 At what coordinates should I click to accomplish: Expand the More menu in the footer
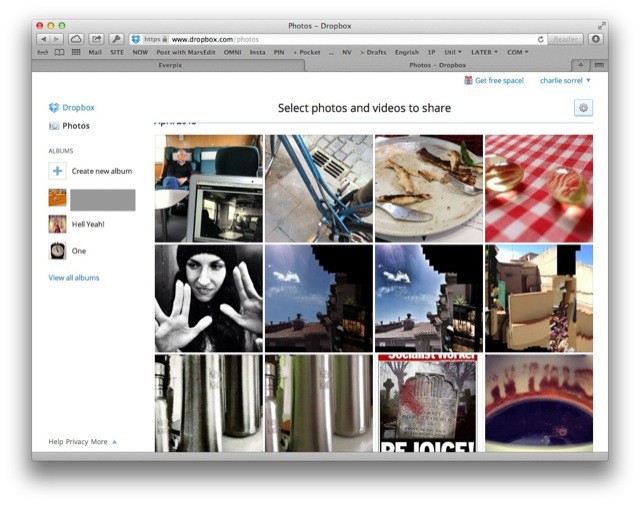point(102,441)
